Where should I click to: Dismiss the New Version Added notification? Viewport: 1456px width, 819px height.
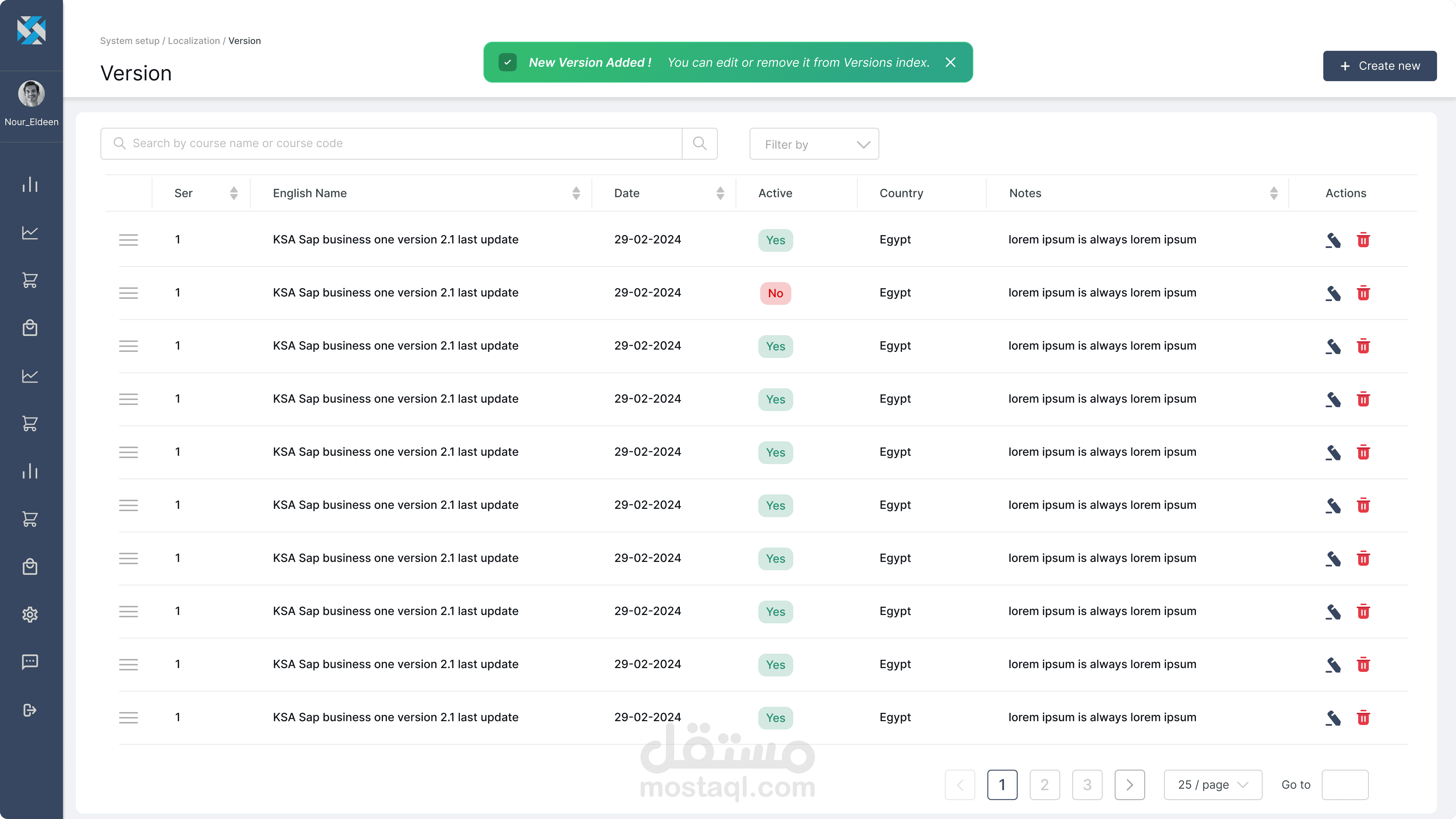(x=950, y=62)
